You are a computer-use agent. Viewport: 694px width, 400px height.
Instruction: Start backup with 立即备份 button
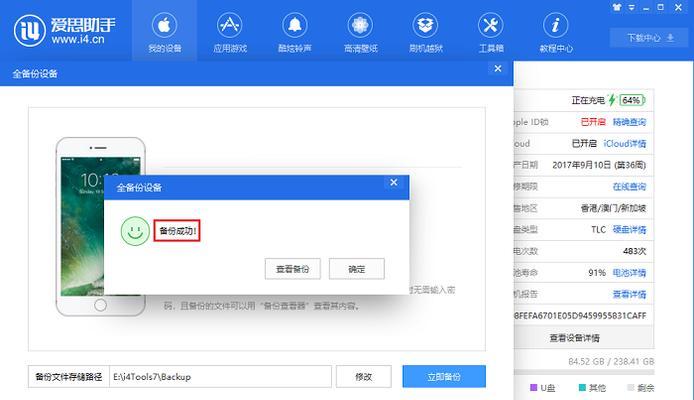443,377
